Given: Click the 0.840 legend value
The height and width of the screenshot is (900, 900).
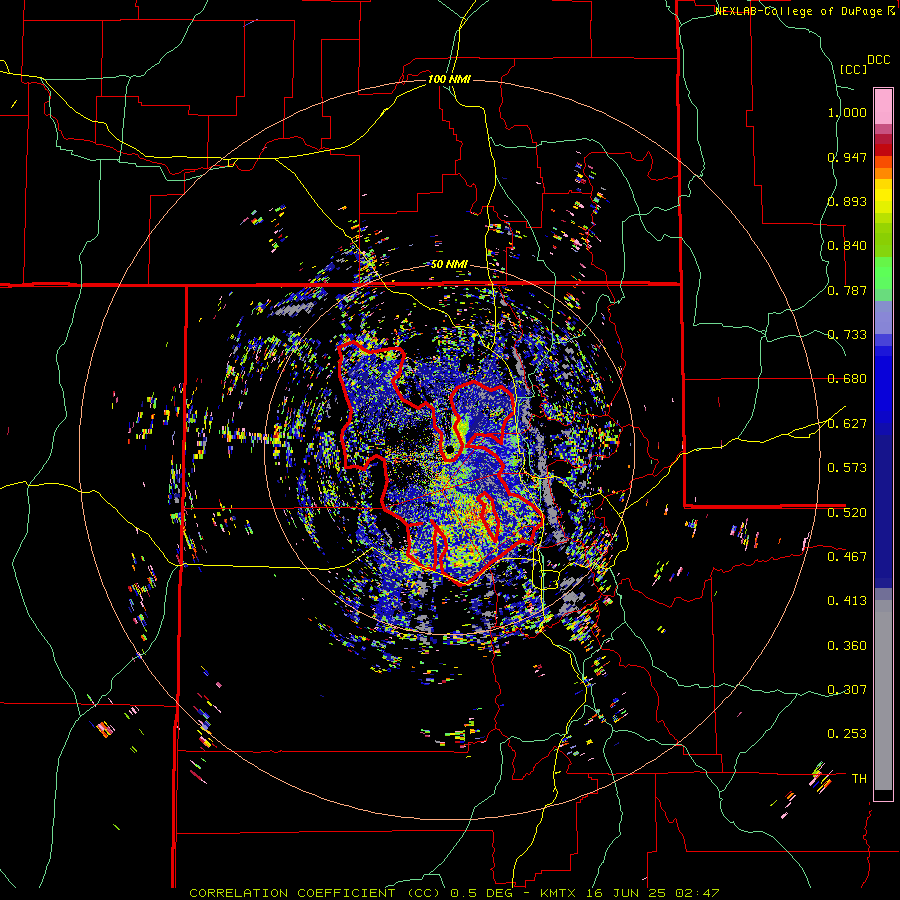Looking at the screenshot, I should coord(847,246).
